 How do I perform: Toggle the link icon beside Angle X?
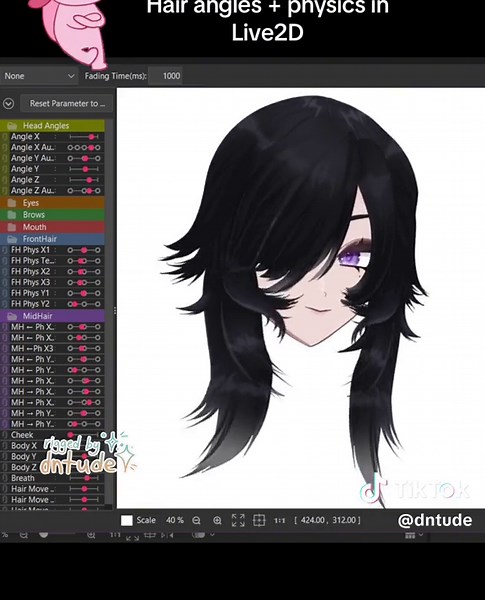(4, 137)
